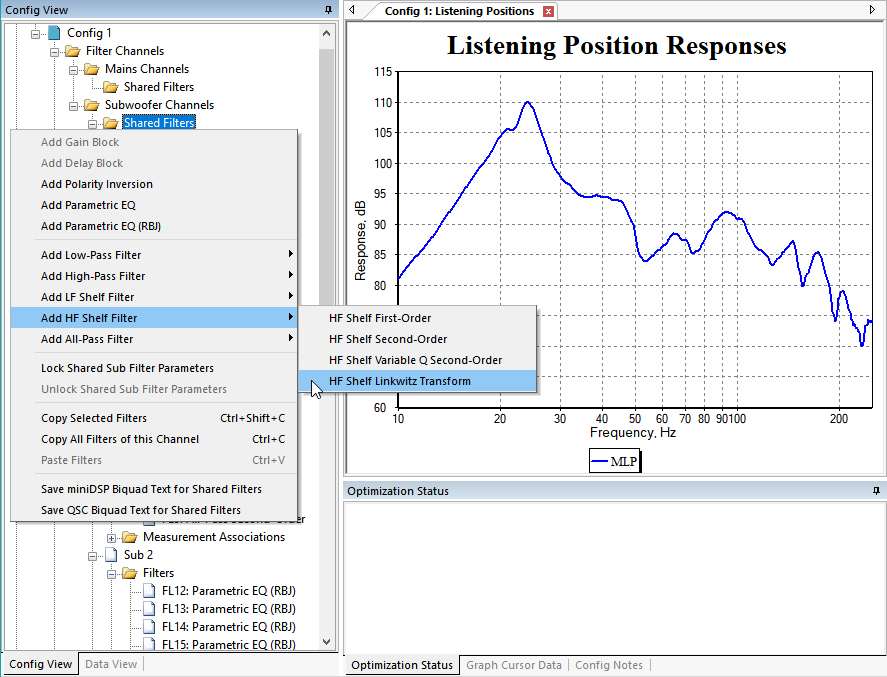Click the left tab-scroll arrow in graph pane

click(352, 10)
